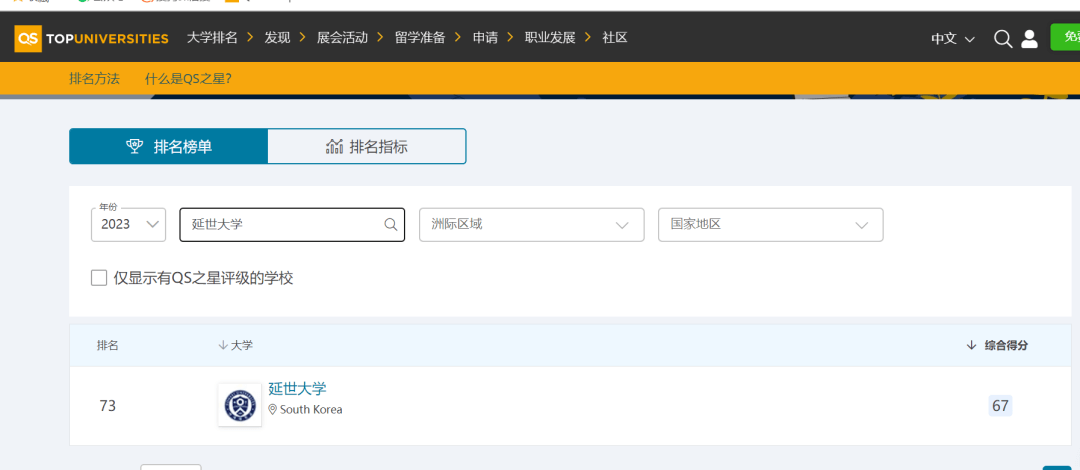Click the search magnifier inside university field
The image size is (1080, 470).
[391, 224]
